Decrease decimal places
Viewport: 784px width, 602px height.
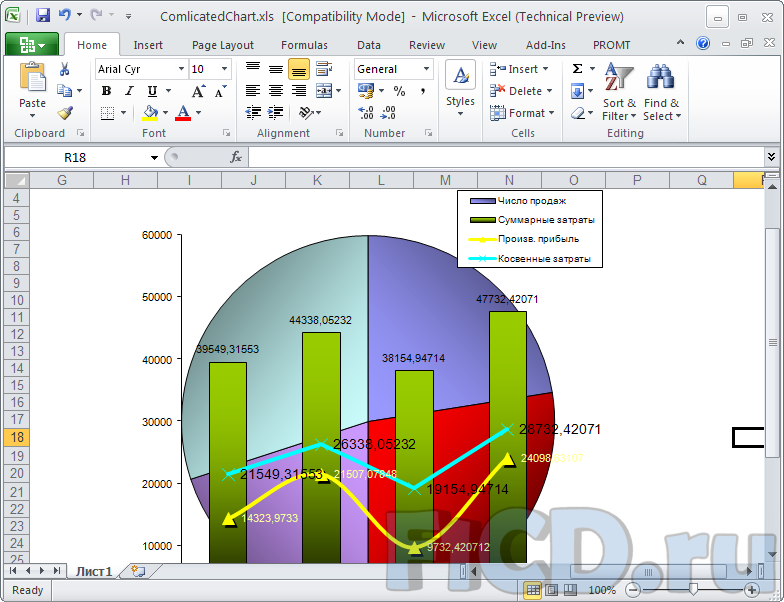click(388, 113)
